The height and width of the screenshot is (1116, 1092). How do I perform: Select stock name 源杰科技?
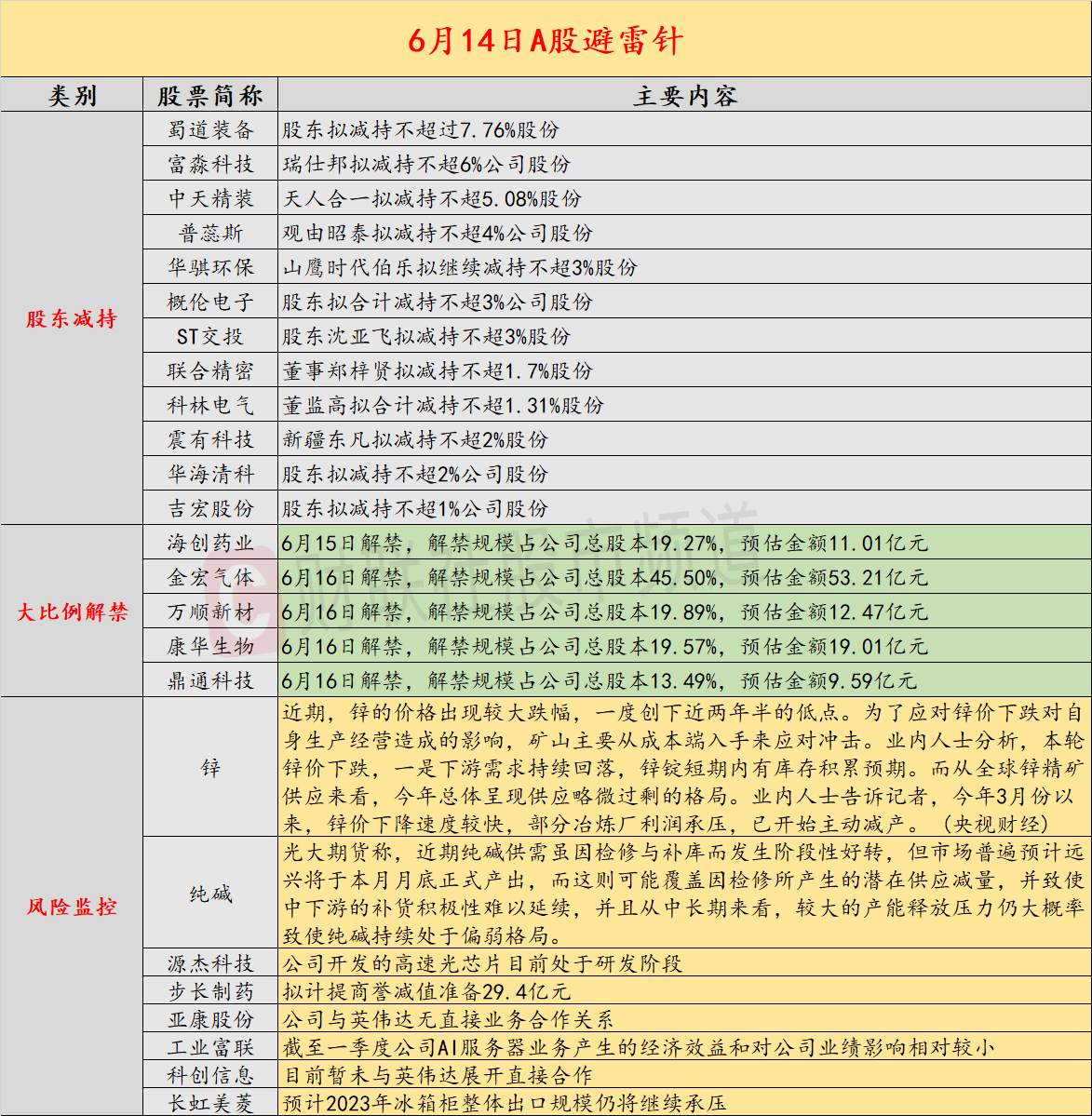coord(210,963)
